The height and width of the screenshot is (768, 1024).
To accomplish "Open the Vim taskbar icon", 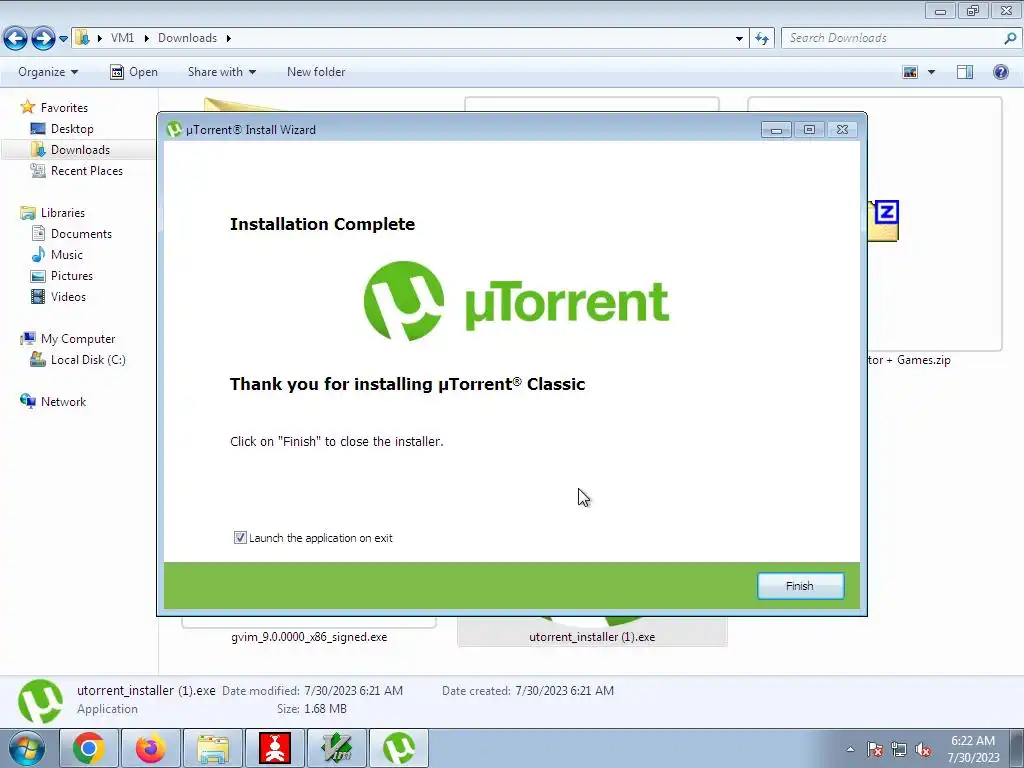I will coord(337,748).
